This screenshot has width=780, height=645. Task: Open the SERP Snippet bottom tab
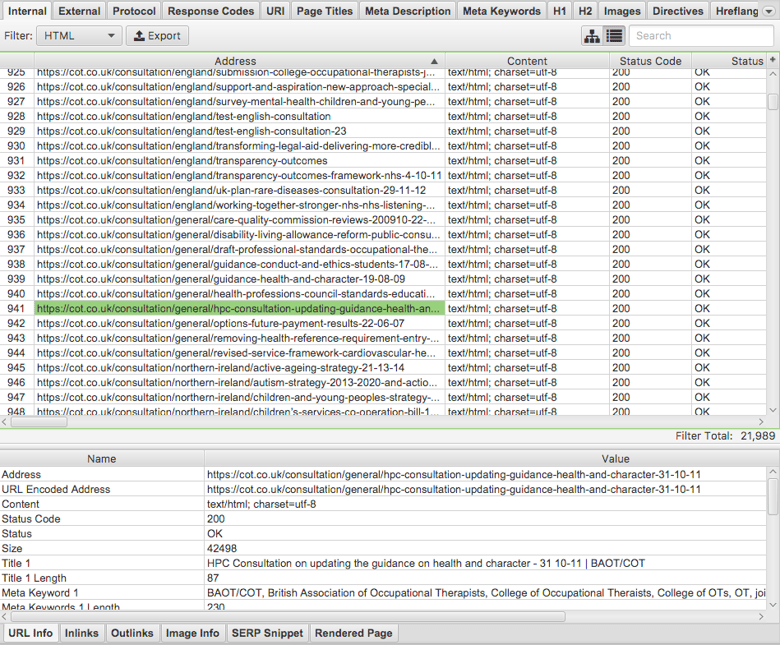click(x=267, y=633)
